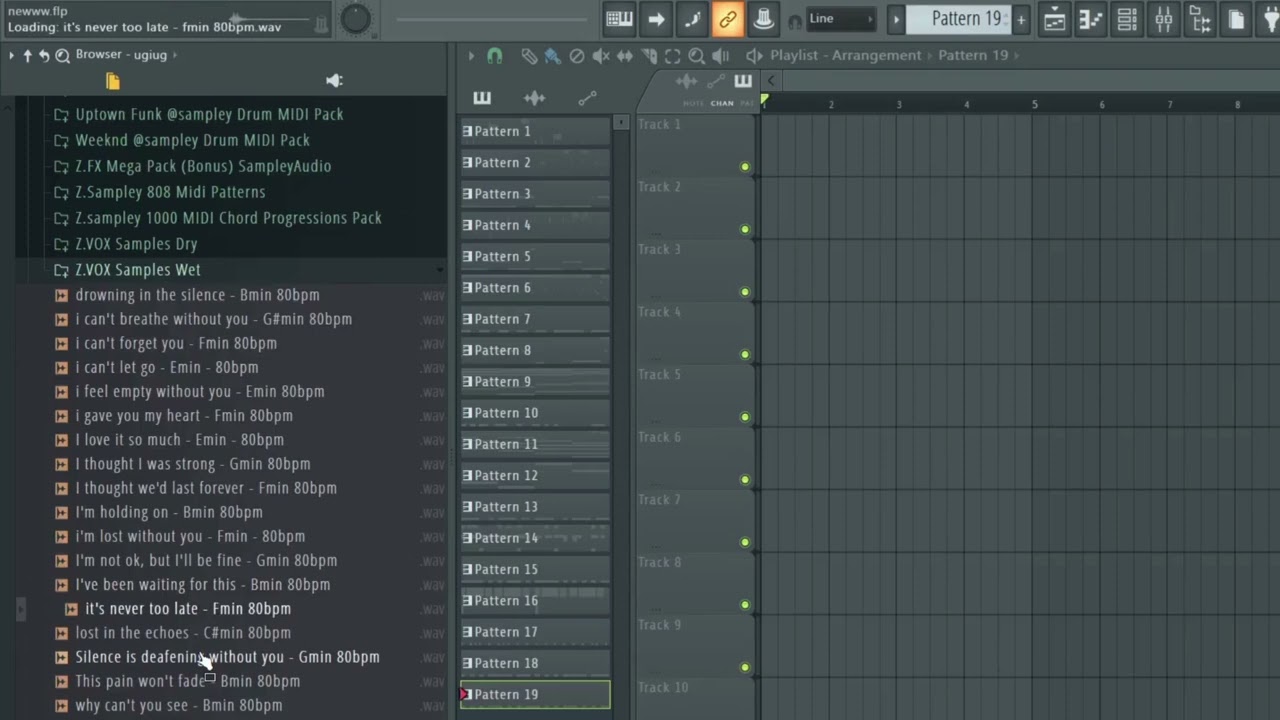Toggle the step editing note icon
Viewport: 1280px width, 720px height.
pyautogui.click(x=692, y=19)
